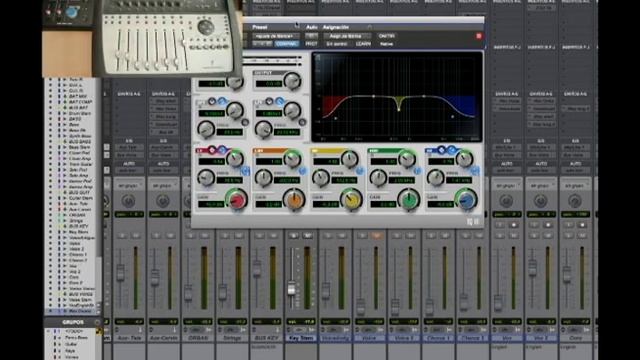The height and width of the screenshot is (360, 640).
Task: Adjust the green HMF gain knob
Action: 409,200
